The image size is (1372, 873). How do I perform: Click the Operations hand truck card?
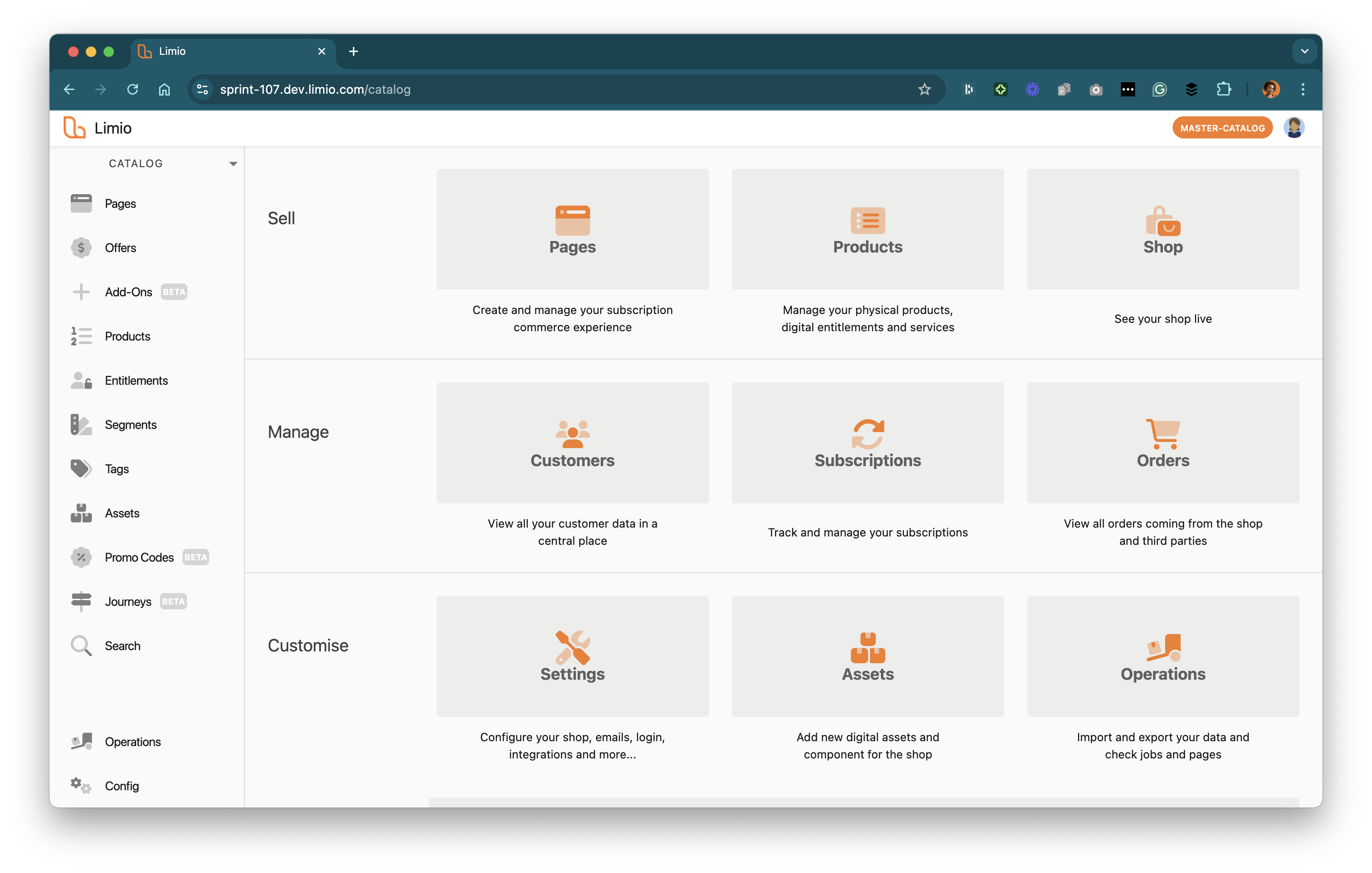tap(1162, 656)
